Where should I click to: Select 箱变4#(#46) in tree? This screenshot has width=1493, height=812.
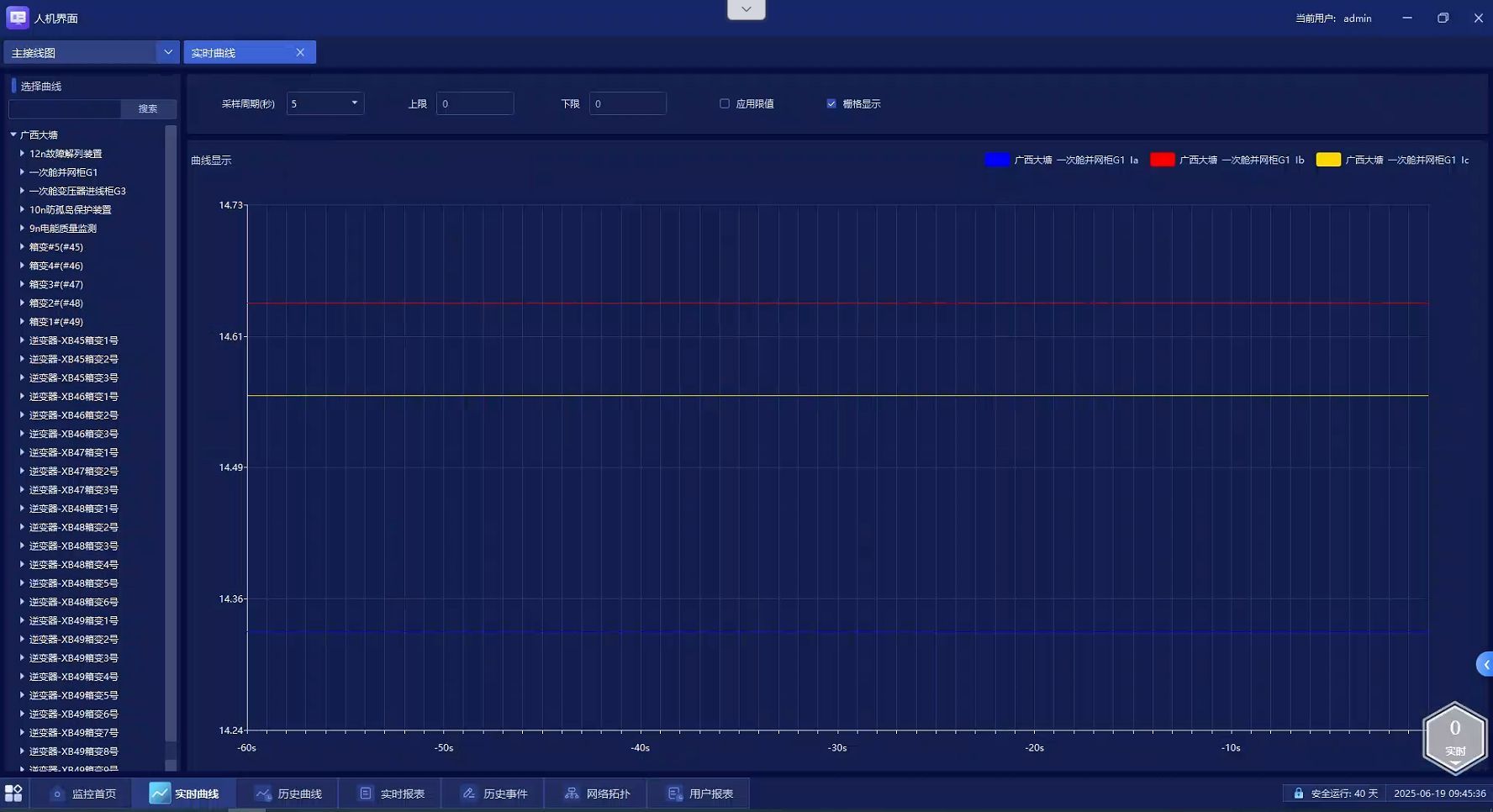(56, 266)
